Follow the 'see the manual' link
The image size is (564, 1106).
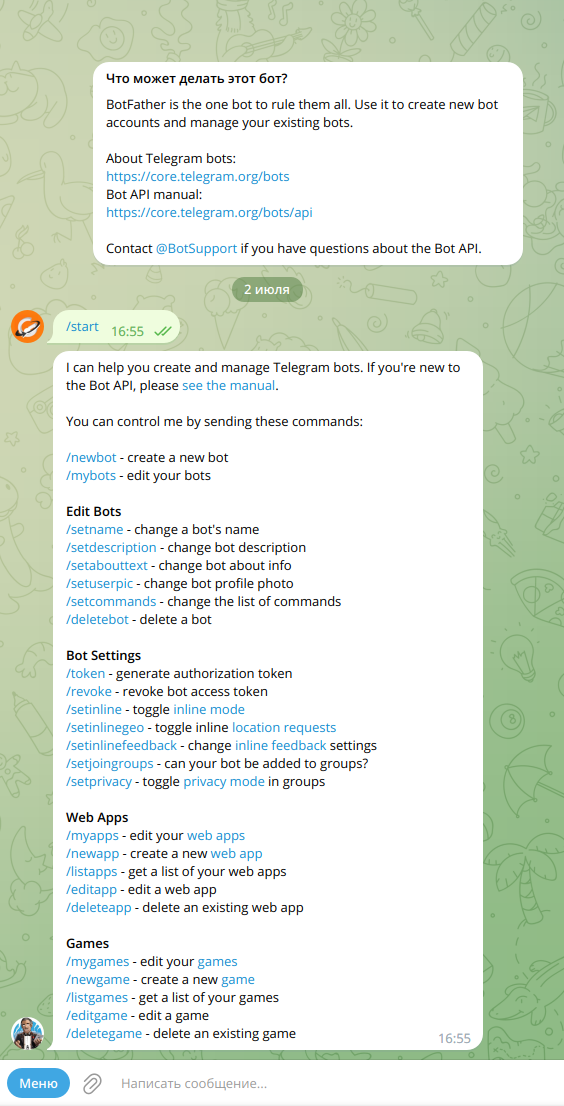point(228,386)
